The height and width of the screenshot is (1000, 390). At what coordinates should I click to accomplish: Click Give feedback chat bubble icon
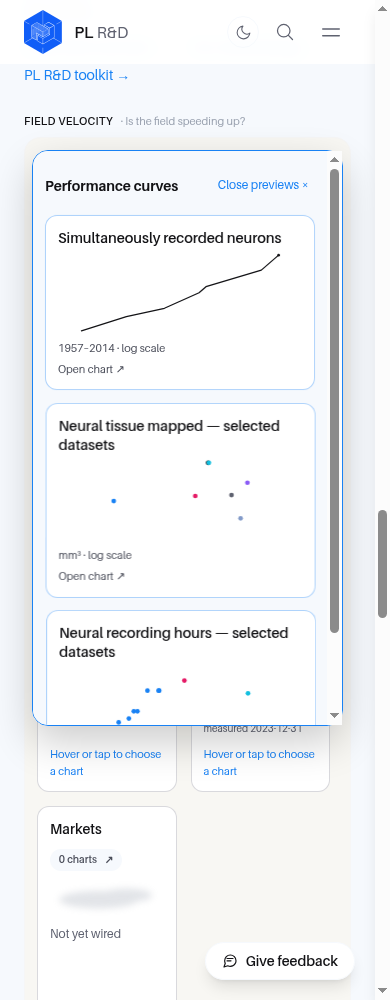point(231,961)
